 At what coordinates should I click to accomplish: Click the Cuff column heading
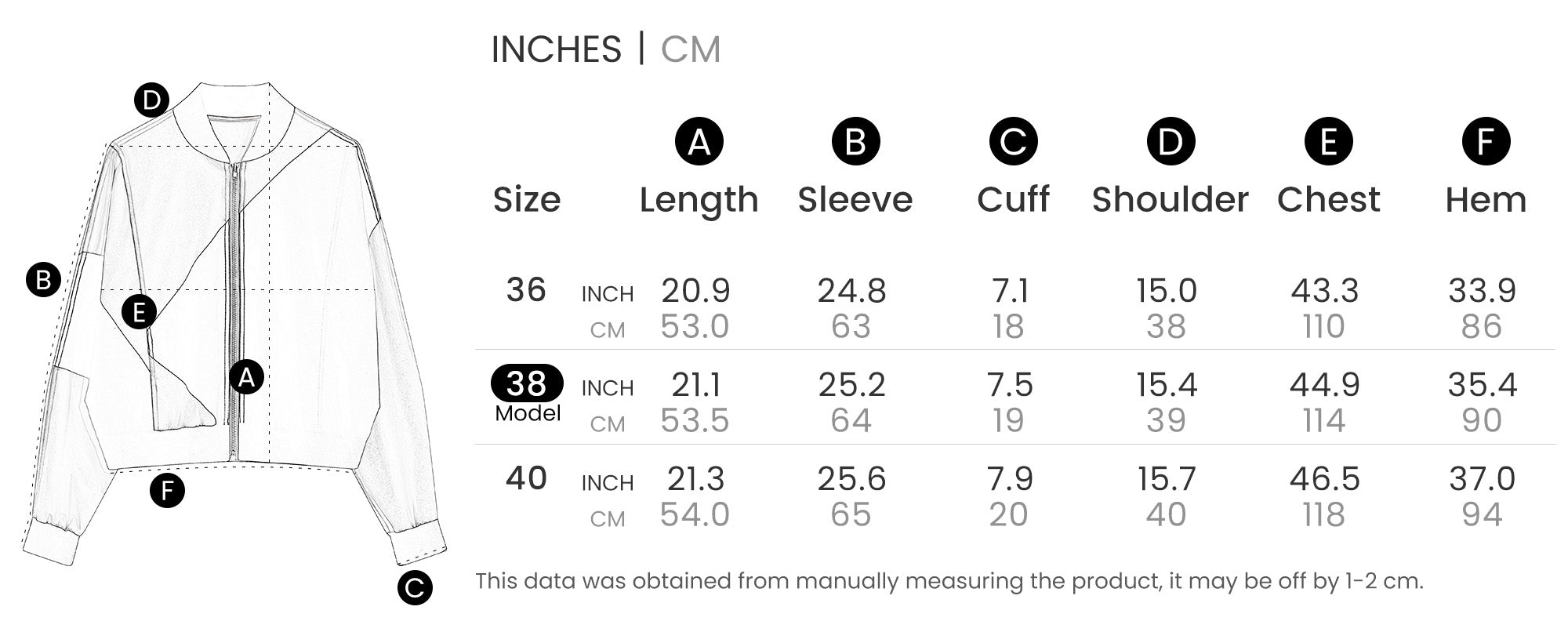pos(1013,199)
